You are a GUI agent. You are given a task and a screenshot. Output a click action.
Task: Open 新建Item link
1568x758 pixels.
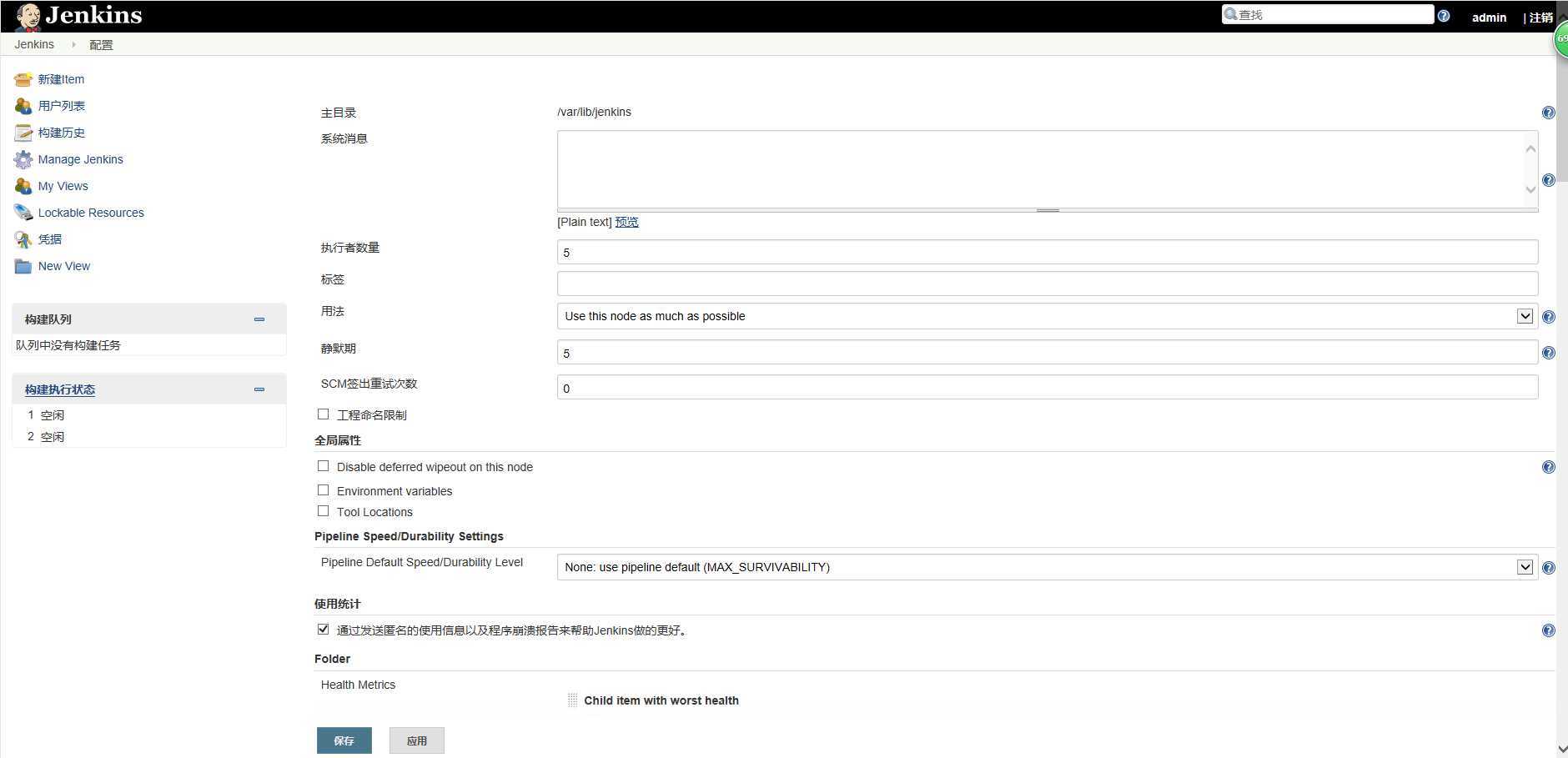click(61, 79)
